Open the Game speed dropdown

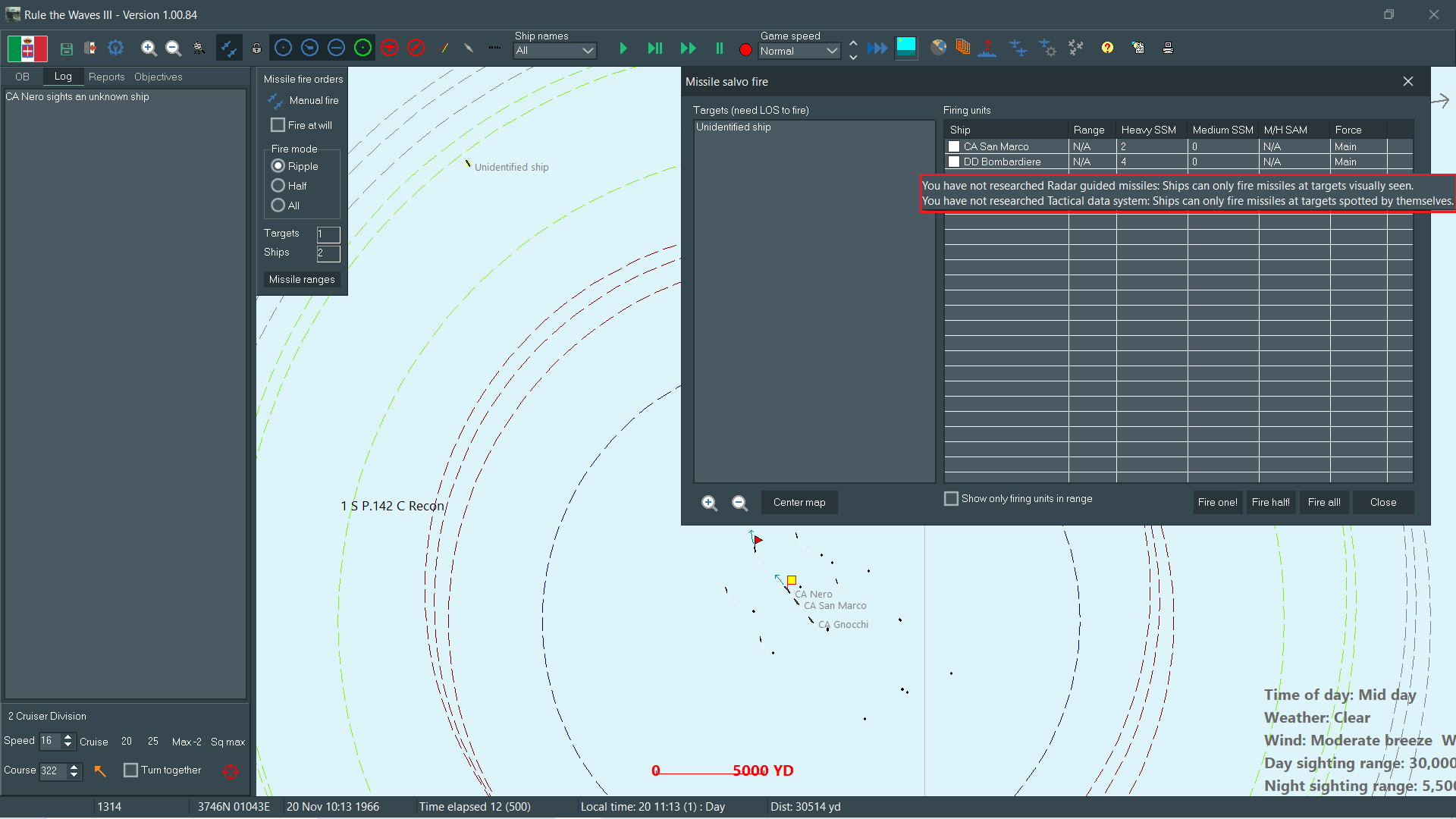(x=799, y=51)
